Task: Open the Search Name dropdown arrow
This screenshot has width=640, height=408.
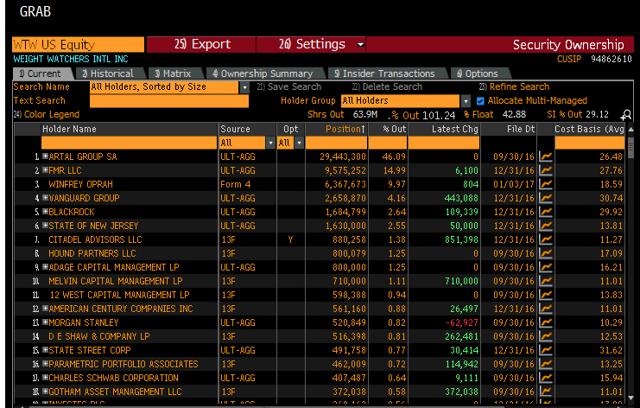Action: pyautogui.click(x=244, y=87)
